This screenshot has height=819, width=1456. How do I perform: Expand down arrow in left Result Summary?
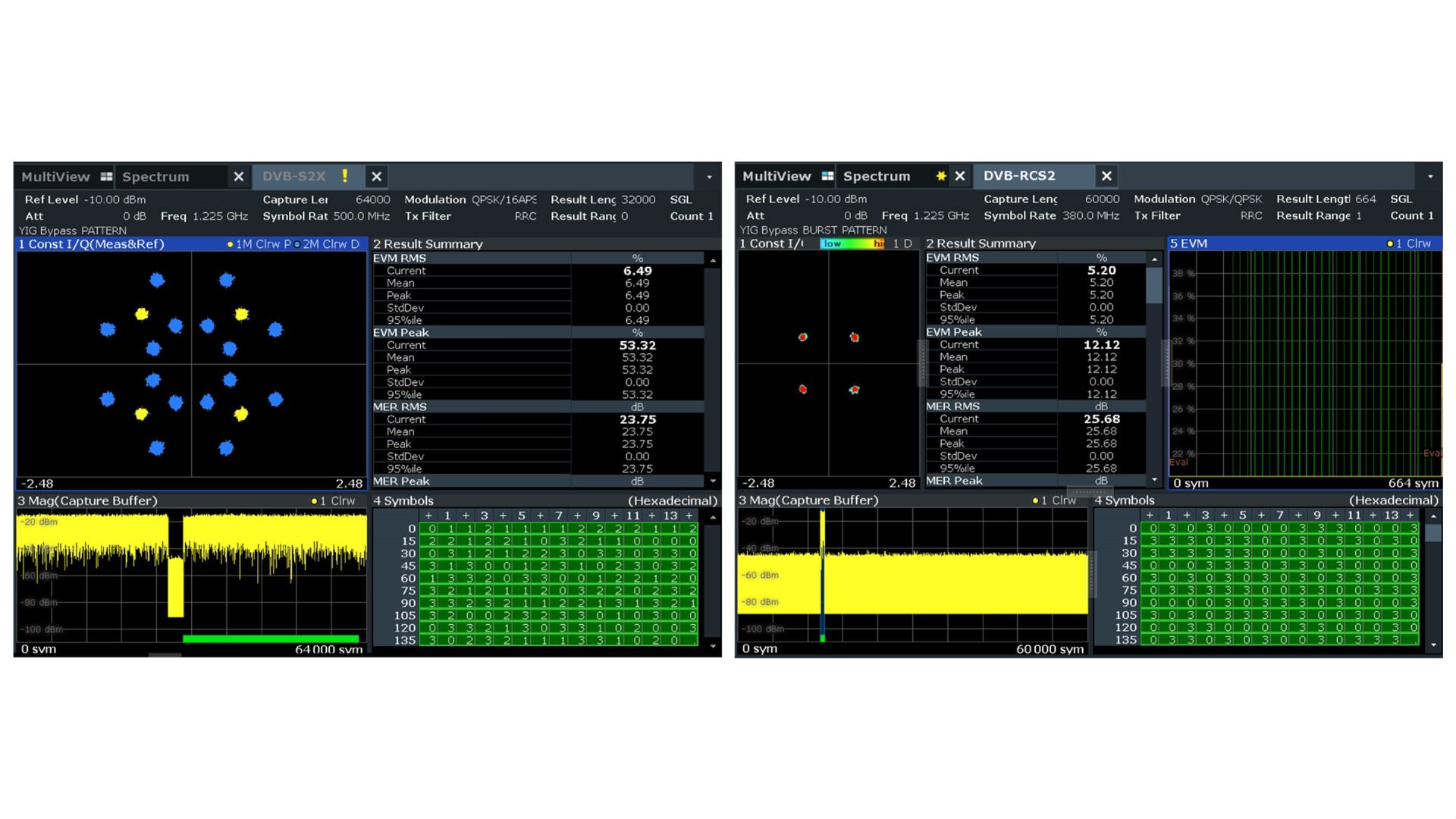713,481
